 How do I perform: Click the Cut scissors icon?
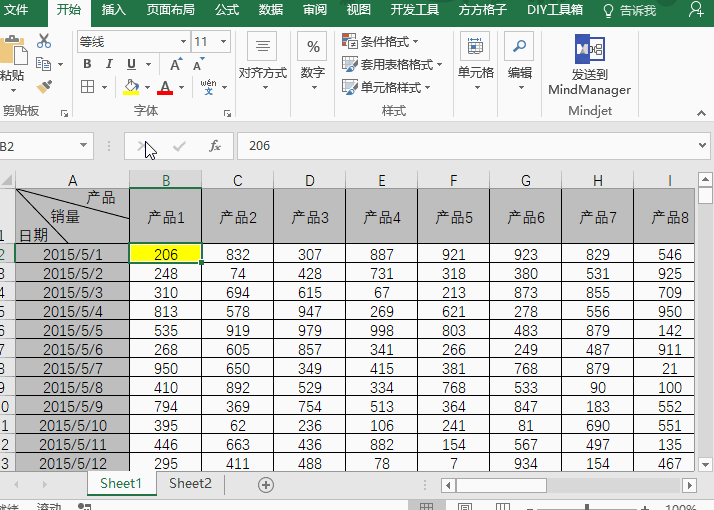[44, 41]
